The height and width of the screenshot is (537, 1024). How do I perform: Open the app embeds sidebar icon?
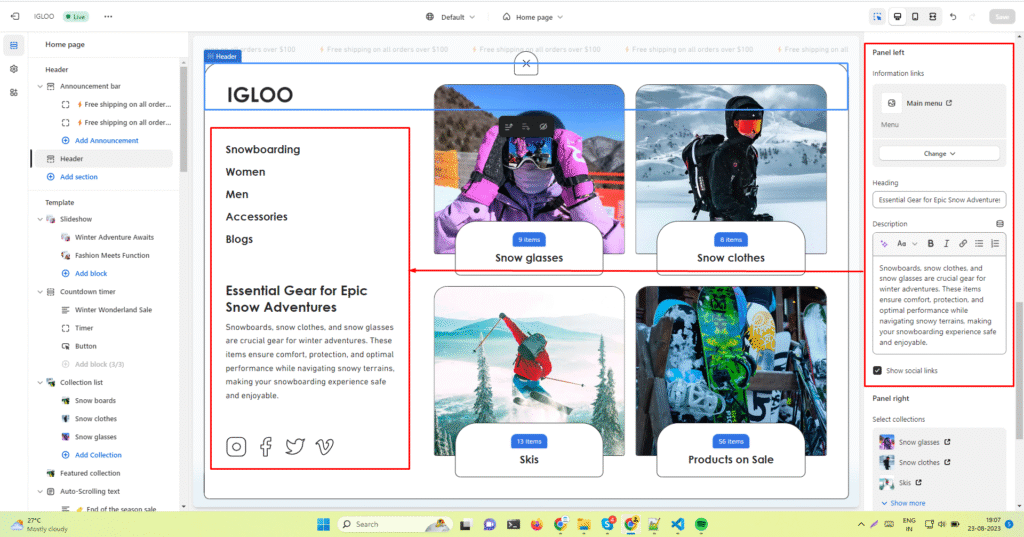(14, 92)
